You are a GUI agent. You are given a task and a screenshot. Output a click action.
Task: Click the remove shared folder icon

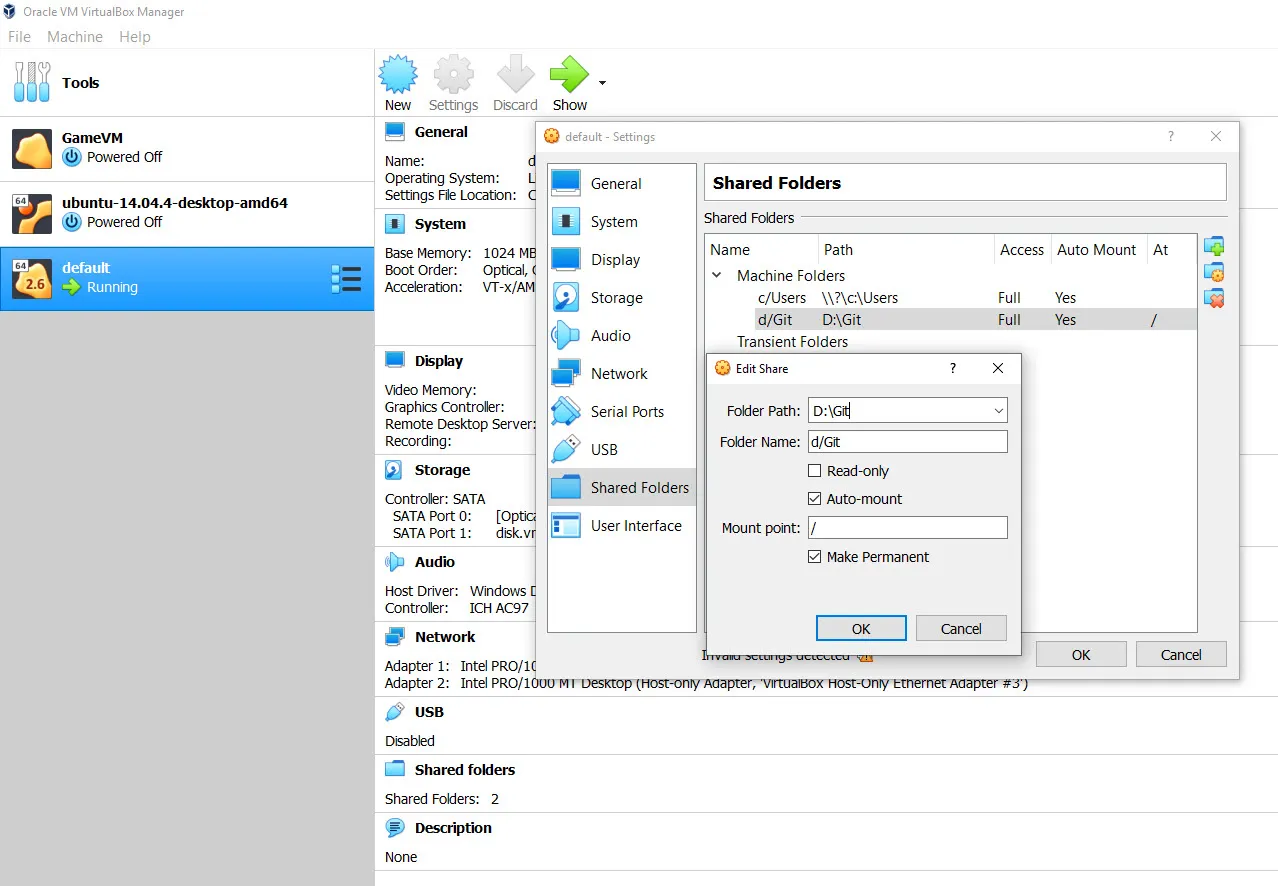click(x=1214, y=298)
